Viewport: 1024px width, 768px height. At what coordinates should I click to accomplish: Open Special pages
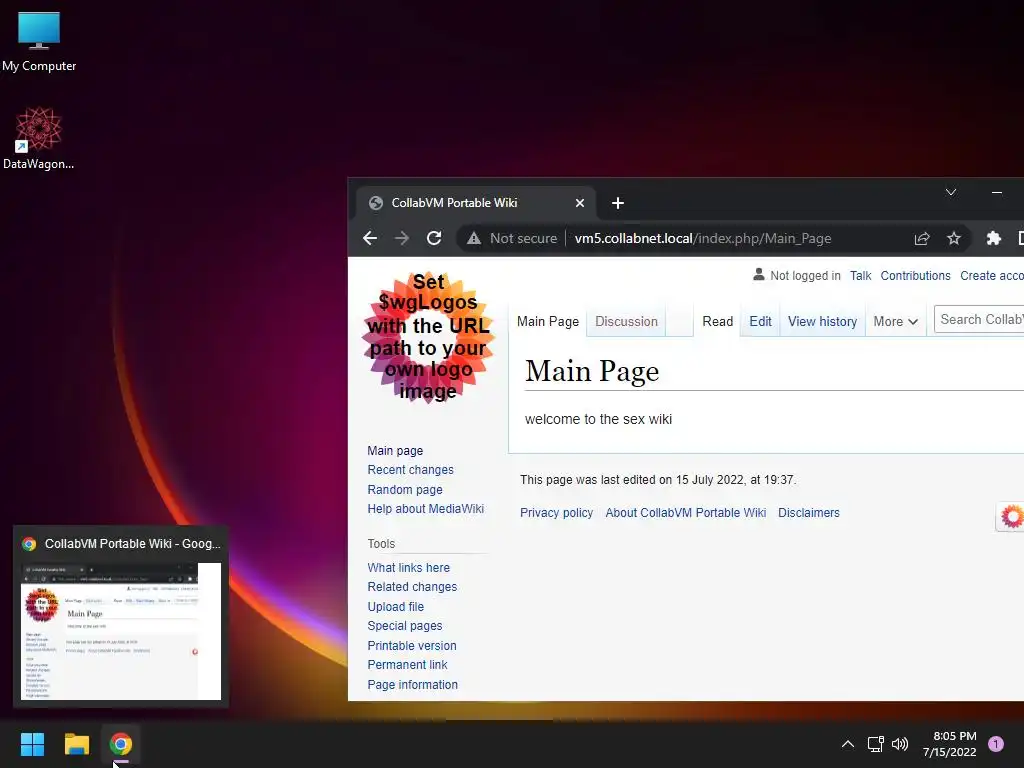pyautogui.click(x=404, y=626)
